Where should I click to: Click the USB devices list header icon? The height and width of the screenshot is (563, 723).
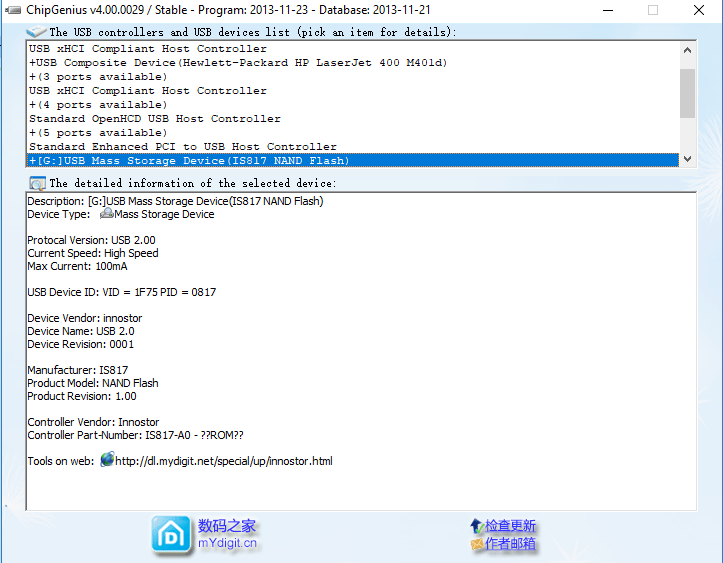coord(36,32)
